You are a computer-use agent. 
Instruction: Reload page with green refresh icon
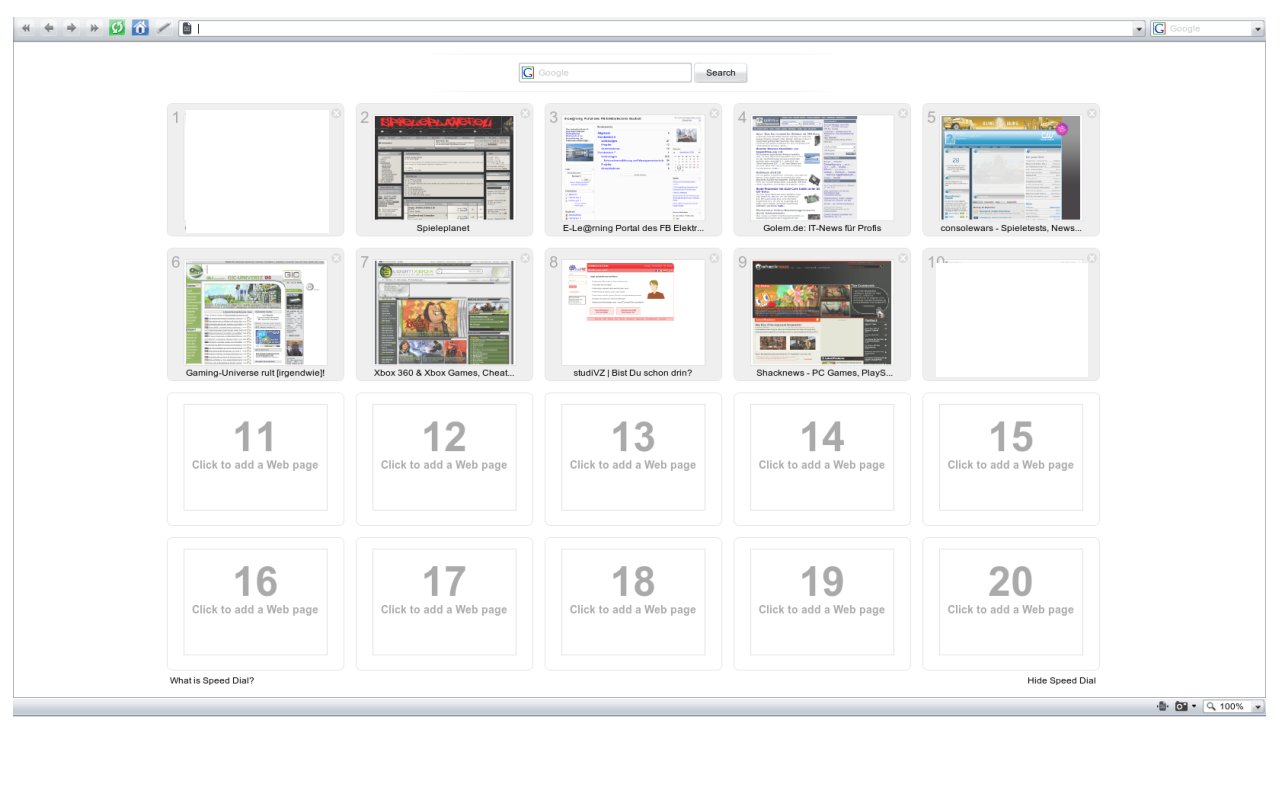click(x=117, y=28)
